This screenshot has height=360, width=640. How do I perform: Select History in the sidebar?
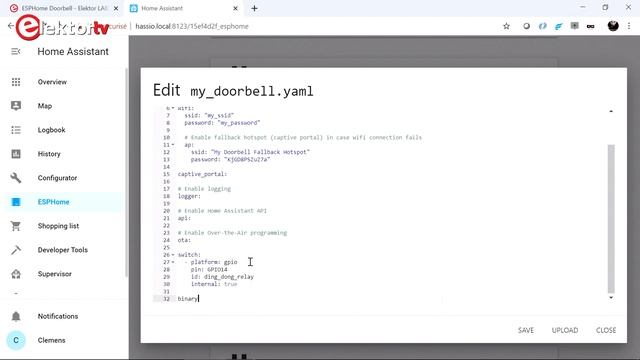point(49,154)
